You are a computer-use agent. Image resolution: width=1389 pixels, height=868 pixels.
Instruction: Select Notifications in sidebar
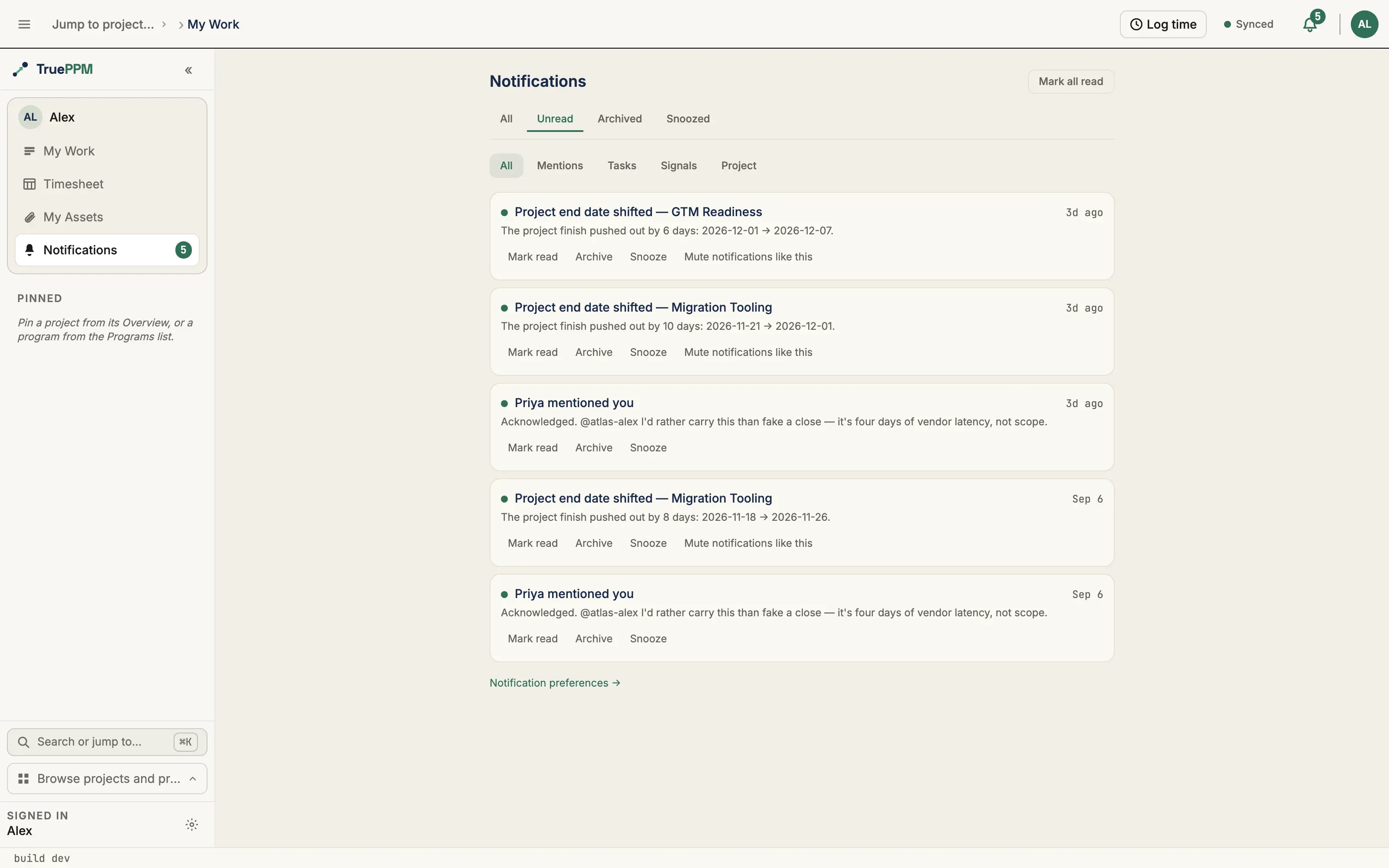tap(107, 250)
